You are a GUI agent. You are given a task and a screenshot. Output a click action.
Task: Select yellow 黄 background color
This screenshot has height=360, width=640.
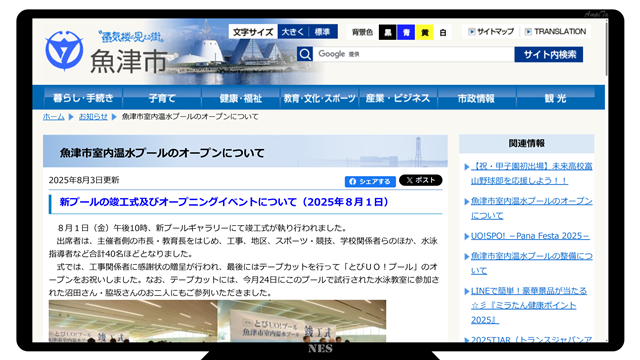(x=424, y=32)
